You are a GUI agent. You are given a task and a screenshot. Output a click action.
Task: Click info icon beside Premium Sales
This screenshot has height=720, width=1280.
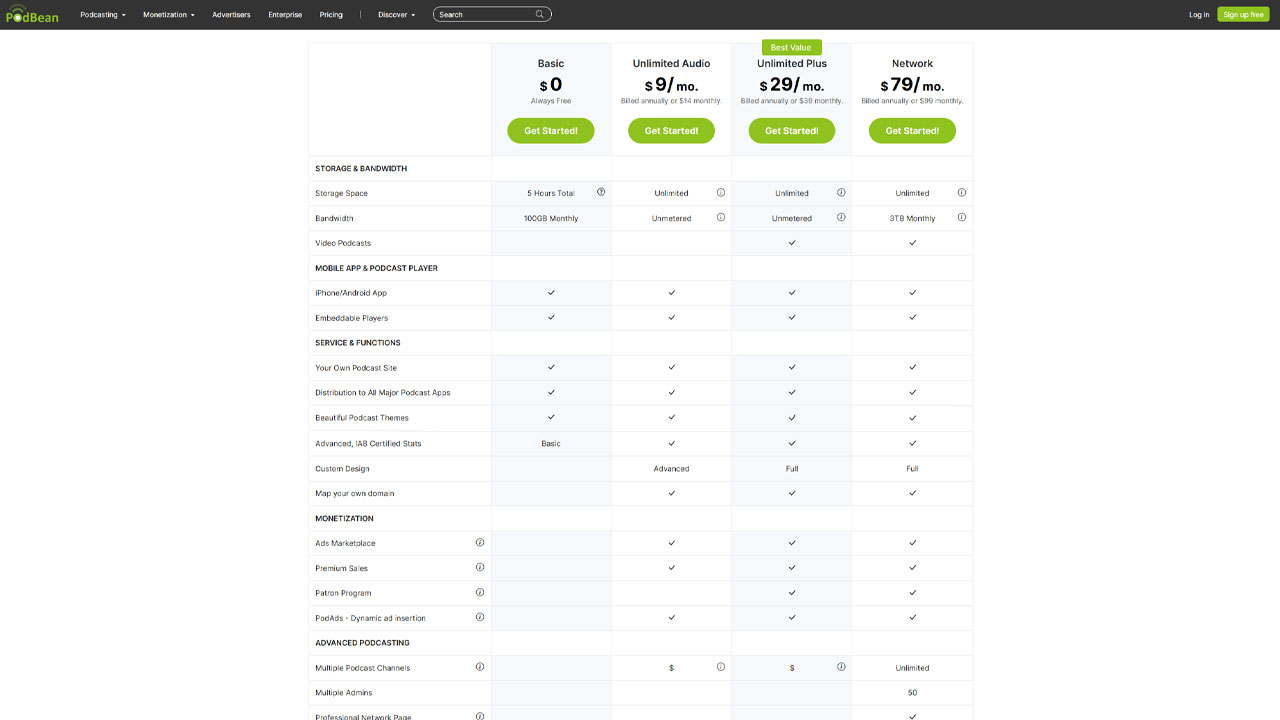480,567
